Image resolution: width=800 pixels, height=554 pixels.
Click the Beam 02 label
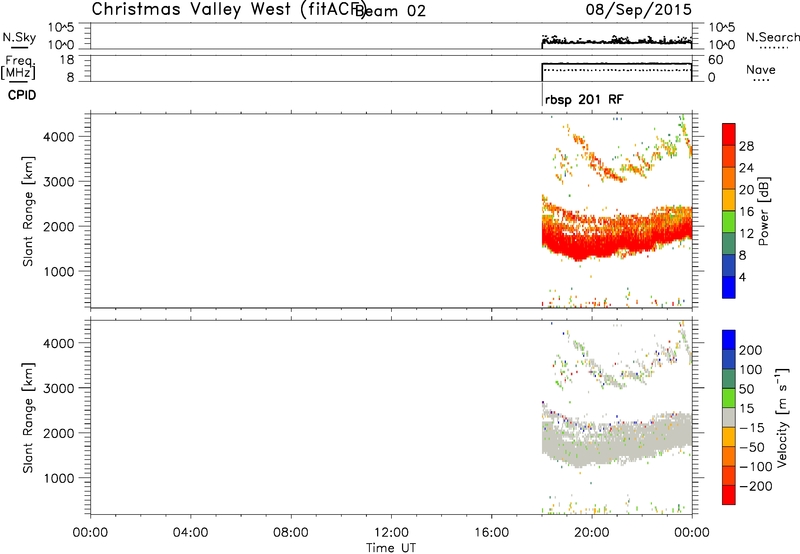click(390, 11)
